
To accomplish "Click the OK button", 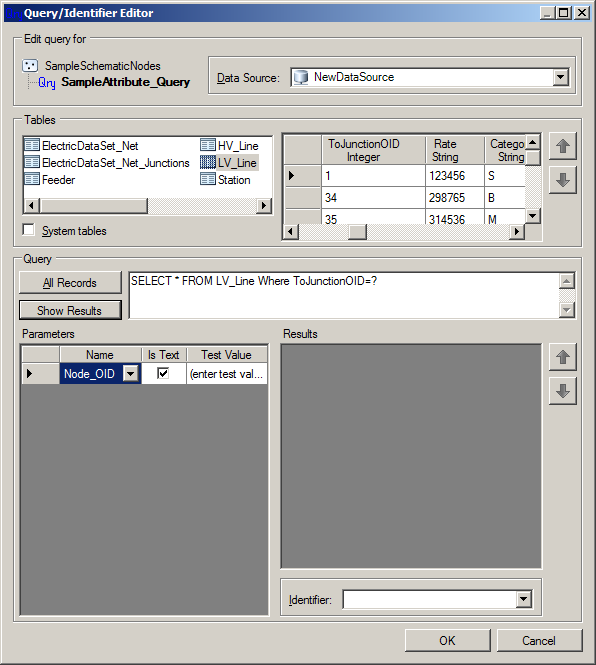I will pyautogui.click(x=448, y=640).
